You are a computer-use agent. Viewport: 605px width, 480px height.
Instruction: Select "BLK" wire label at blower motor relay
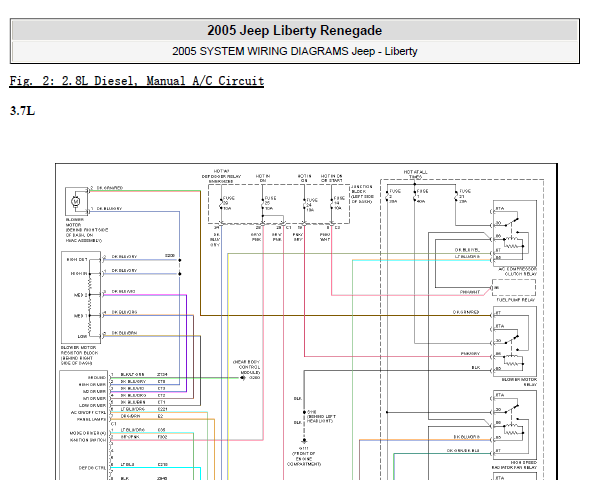[x=476, y=367]
